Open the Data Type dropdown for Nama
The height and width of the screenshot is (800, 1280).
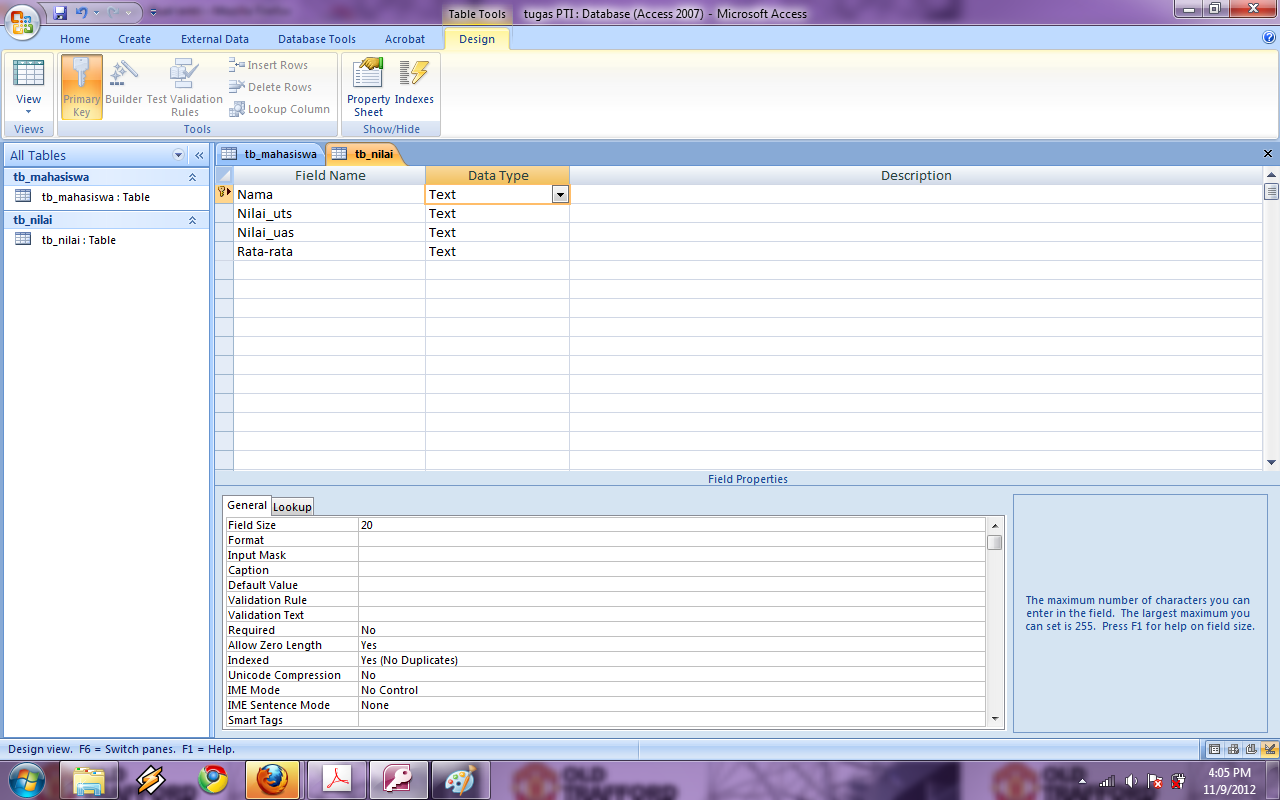point(561,194)
